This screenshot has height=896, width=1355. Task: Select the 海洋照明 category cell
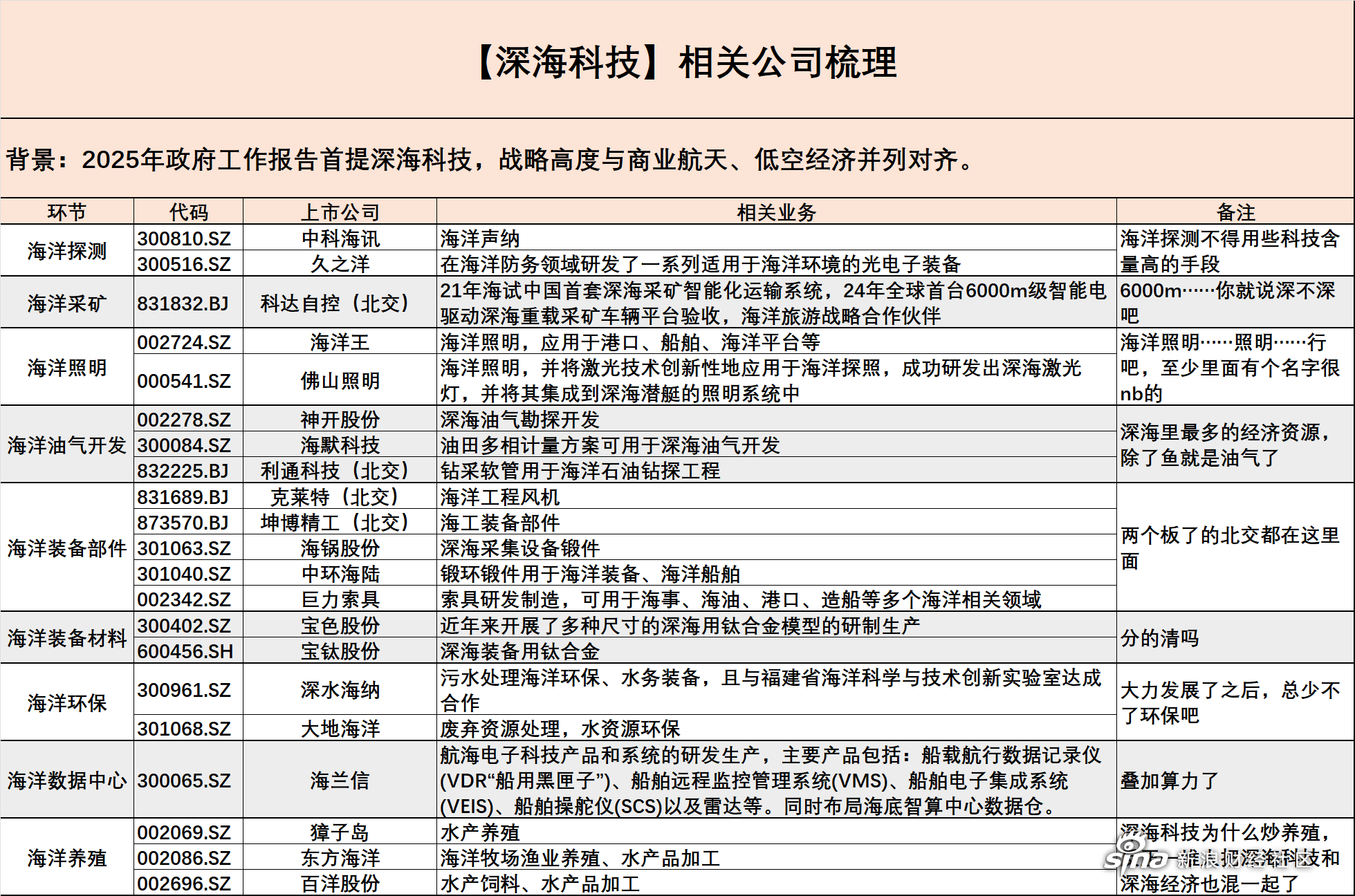pos(67,367)
